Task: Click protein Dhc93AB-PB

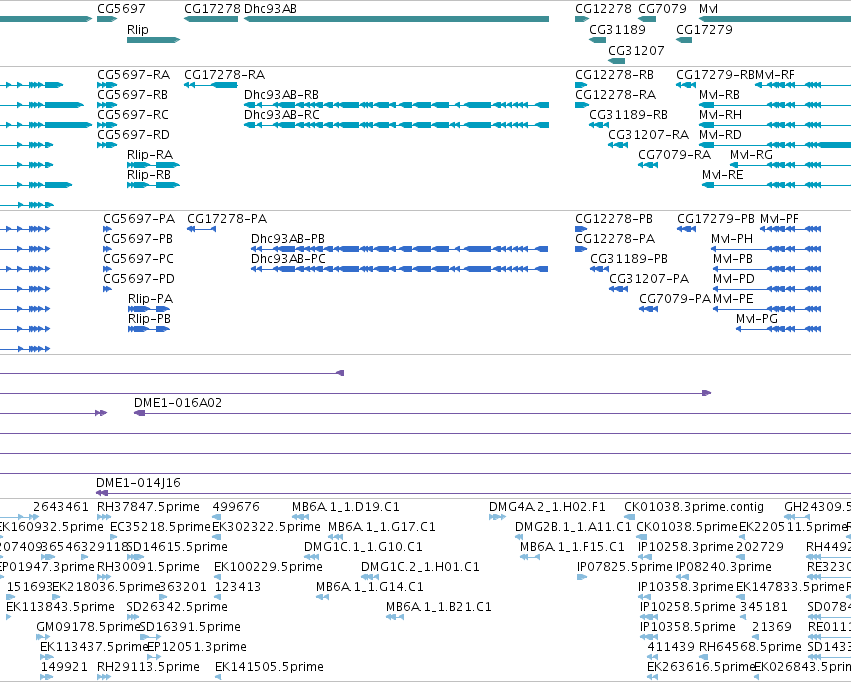Action: pos(399,249)
